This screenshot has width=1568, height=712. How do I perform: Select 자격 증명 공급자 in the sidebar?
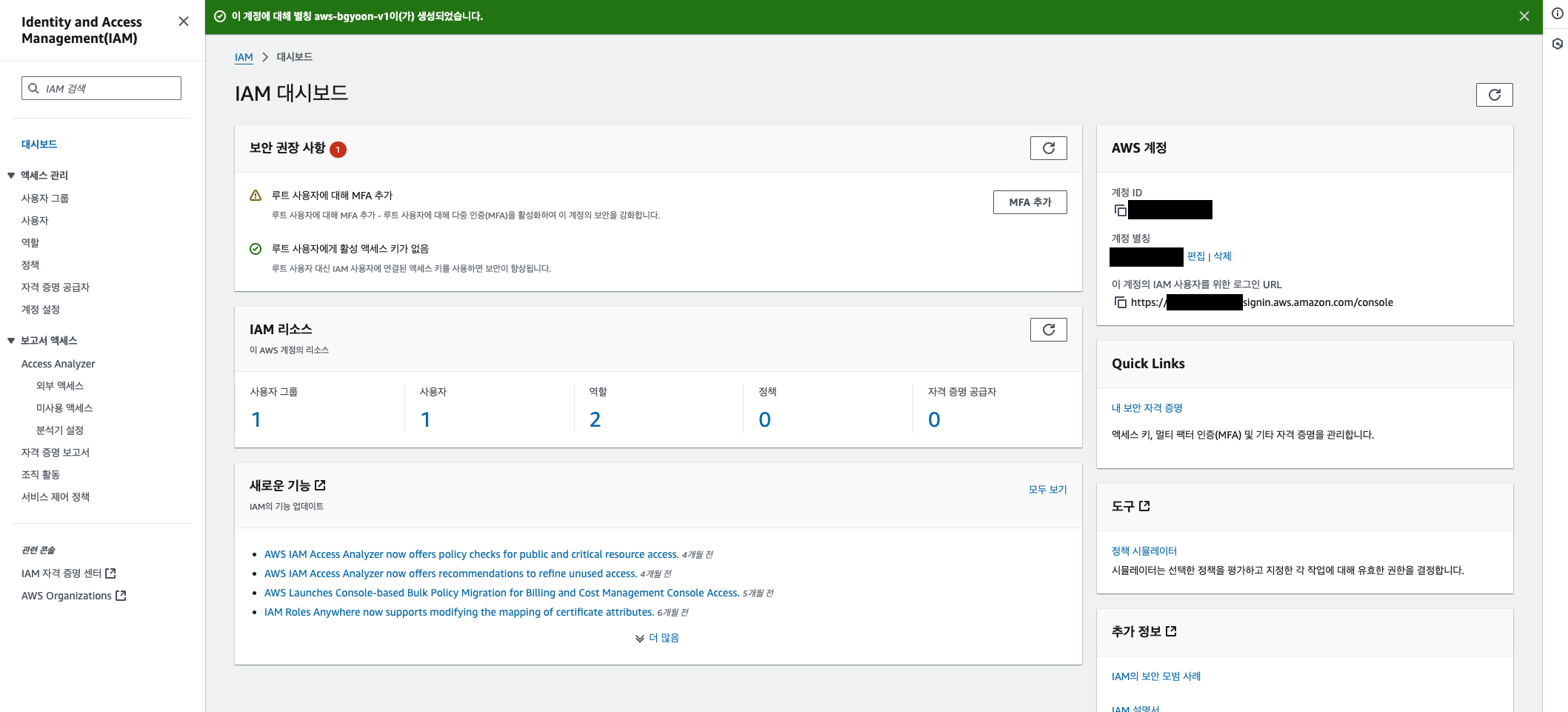pyautogui.click(x=56, y=287)
